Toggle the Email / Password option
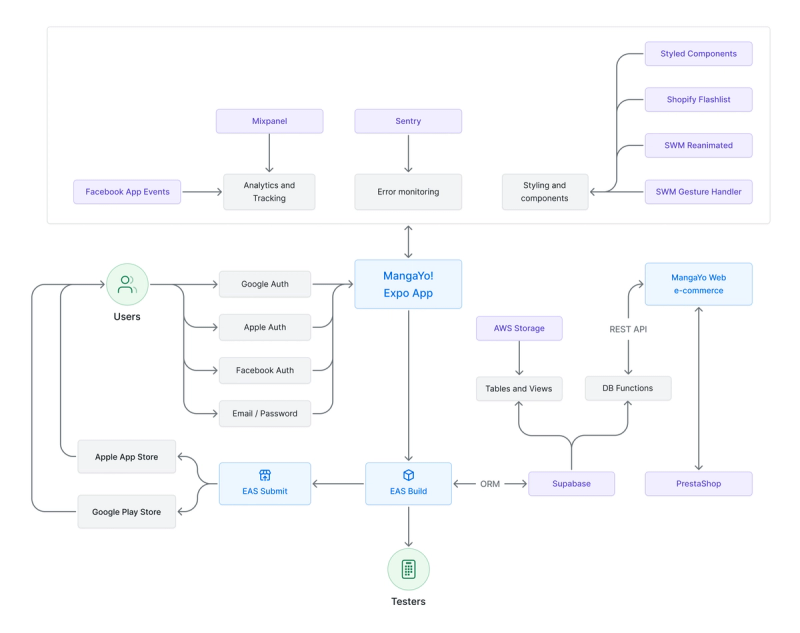Viewport: 800px width, 633px height. point(265,413)
